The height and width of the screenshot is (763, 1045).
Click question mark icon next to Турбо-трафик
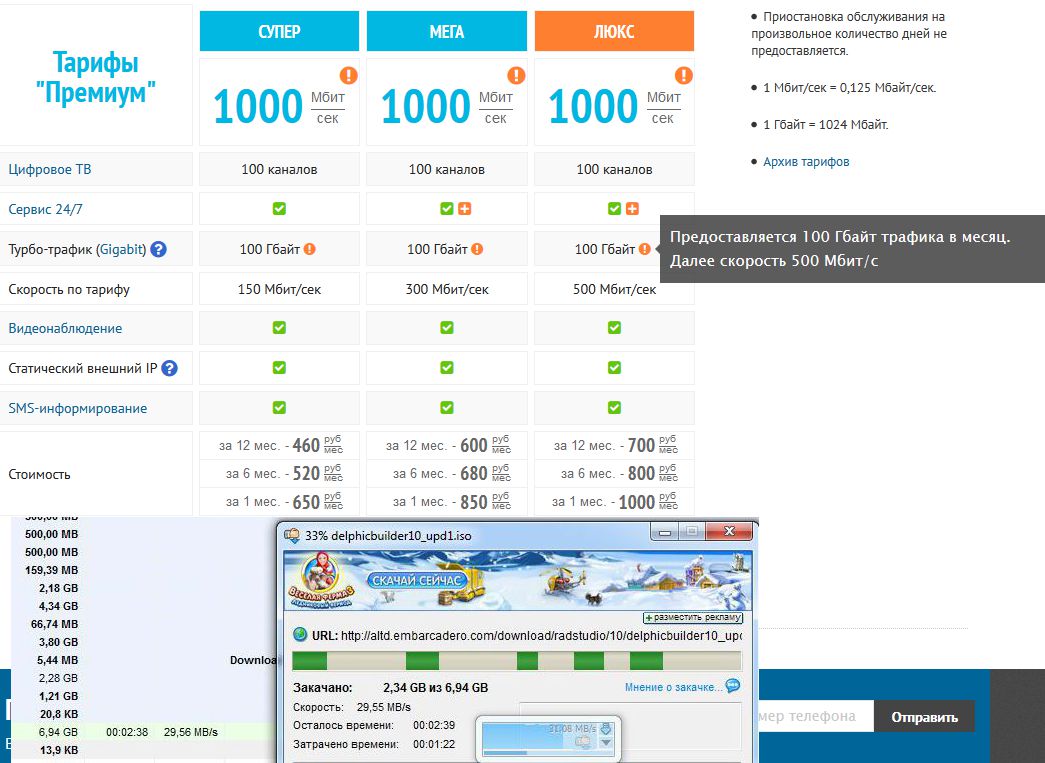[158, 249]
